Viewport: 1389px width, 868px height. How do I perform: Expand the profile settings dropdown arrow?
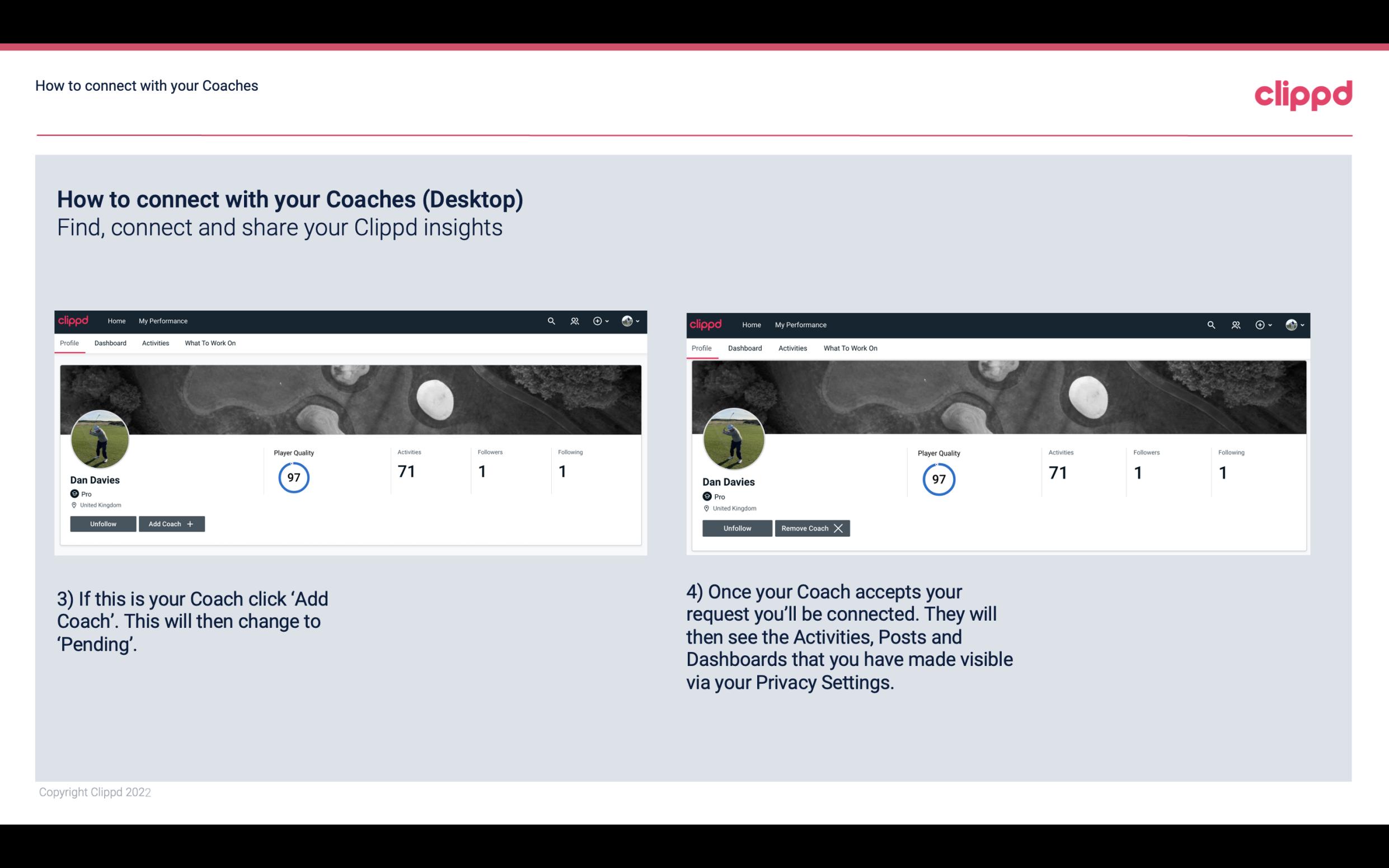[x=639, y=321]
